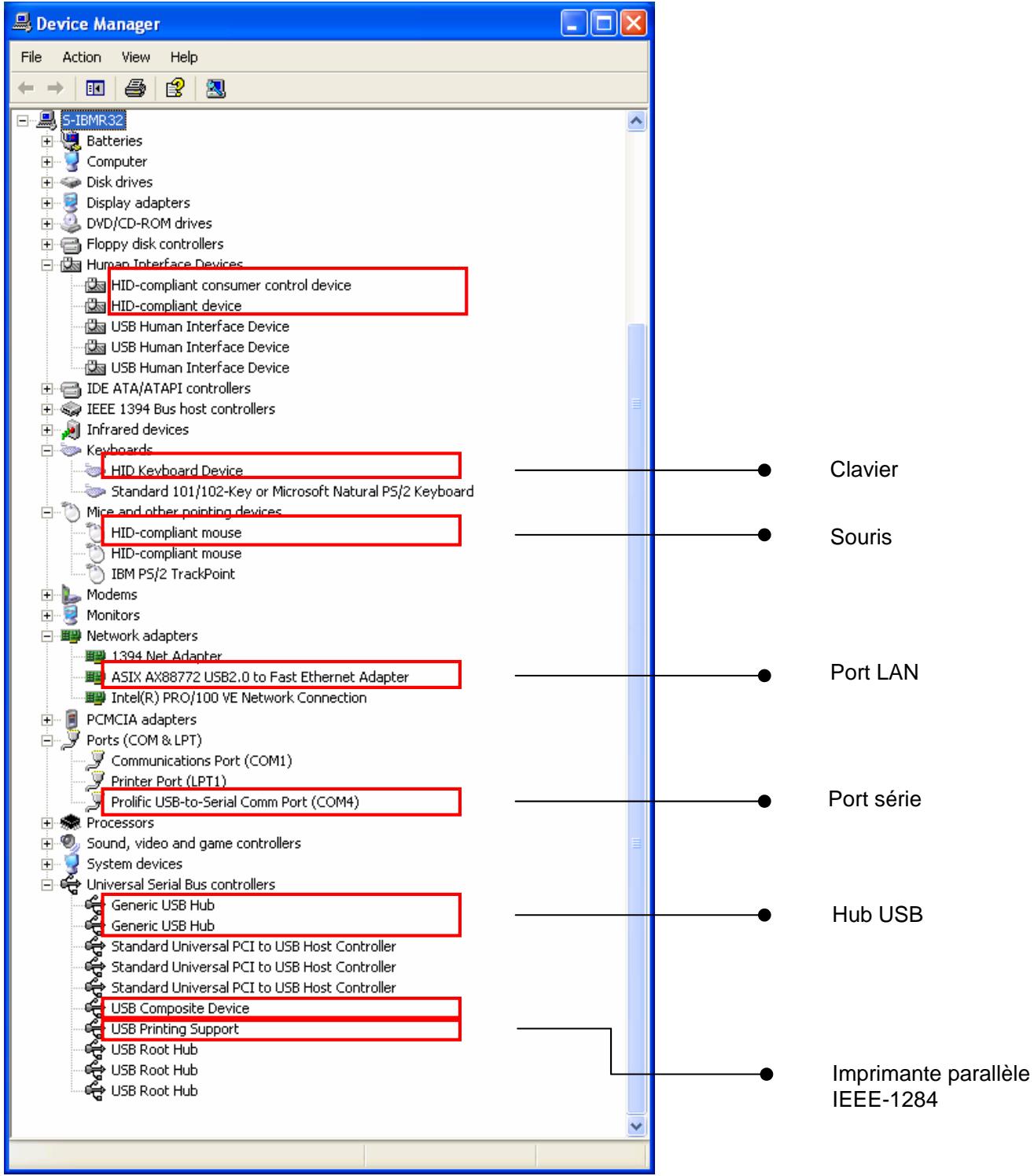
Task: Click the USB Composite Device icon
Action: (x=95, y=1008)
